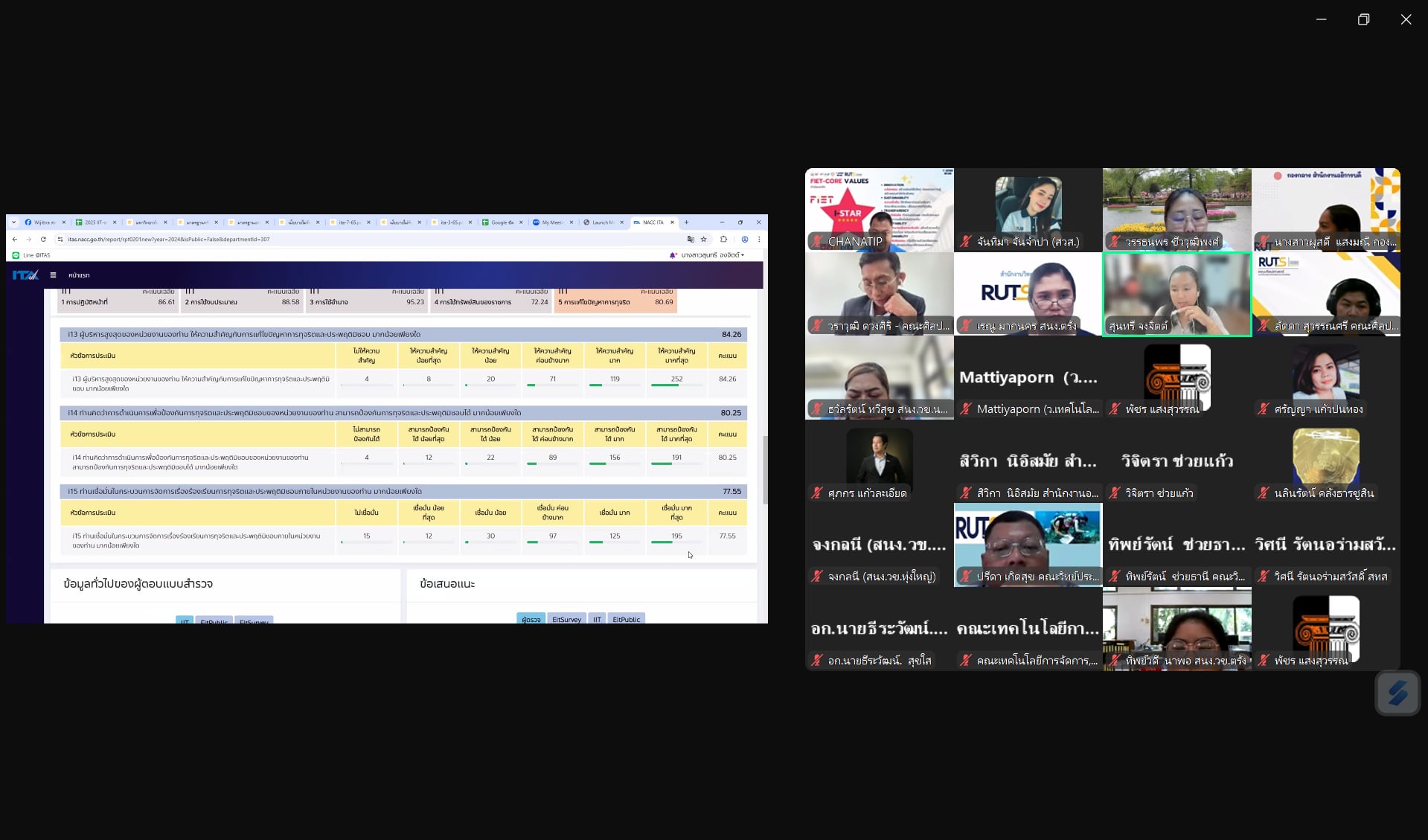Select EitSurvey tab under ข้อเสนอแนะ
This screenshot has height=840, width=1428.
(566, 619)
